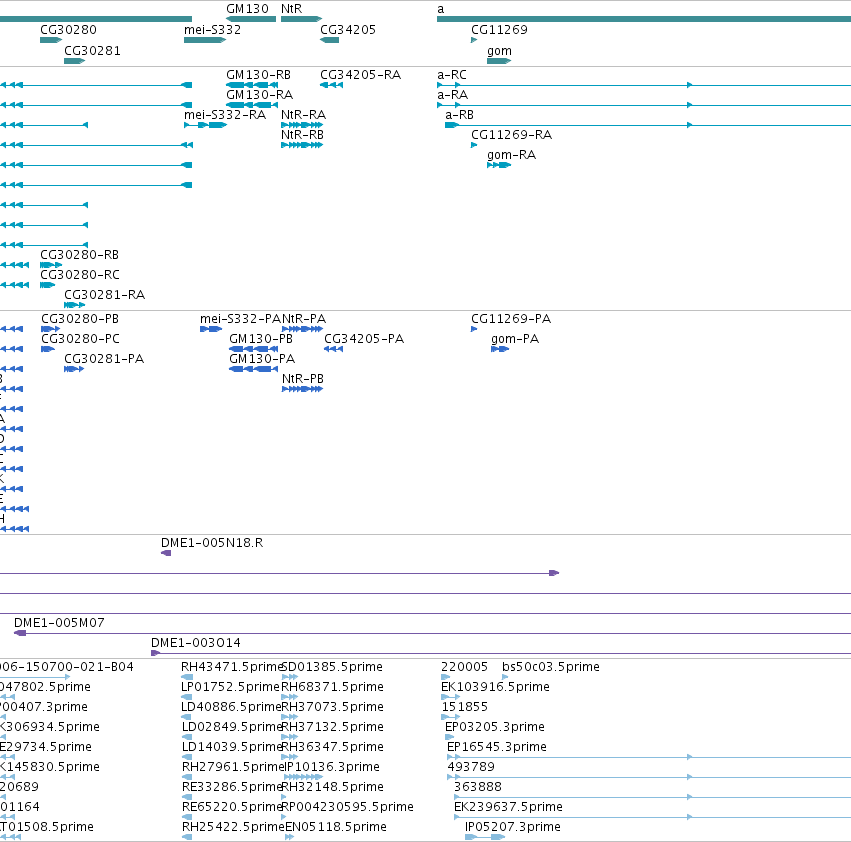Click the NtR-RB transcript label
This screenshot has width=851, height=842.
tap(302, 135)
